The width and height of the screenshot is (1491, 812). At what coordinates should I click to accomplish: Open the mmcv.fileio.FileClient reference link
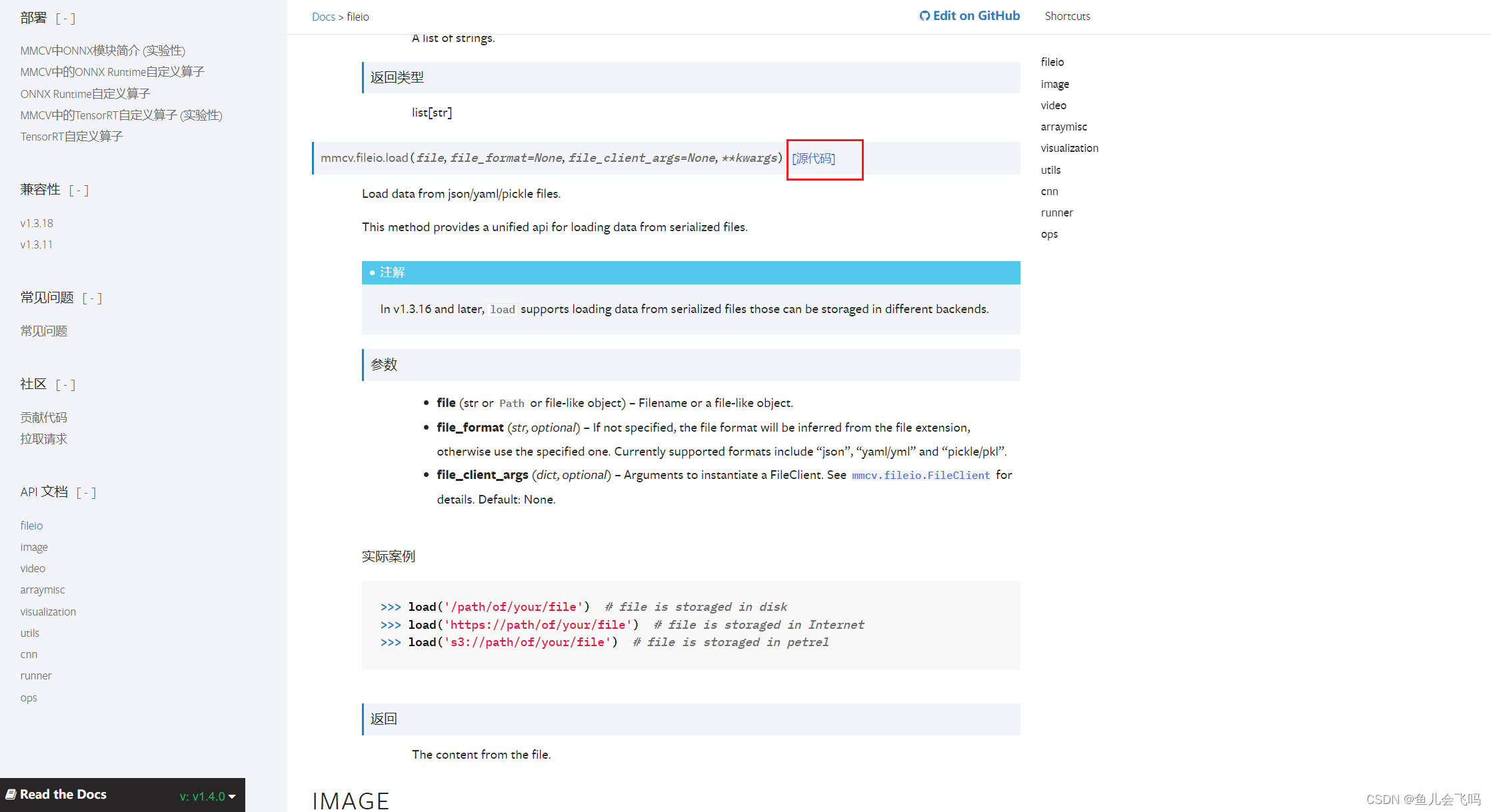point(921,475)
